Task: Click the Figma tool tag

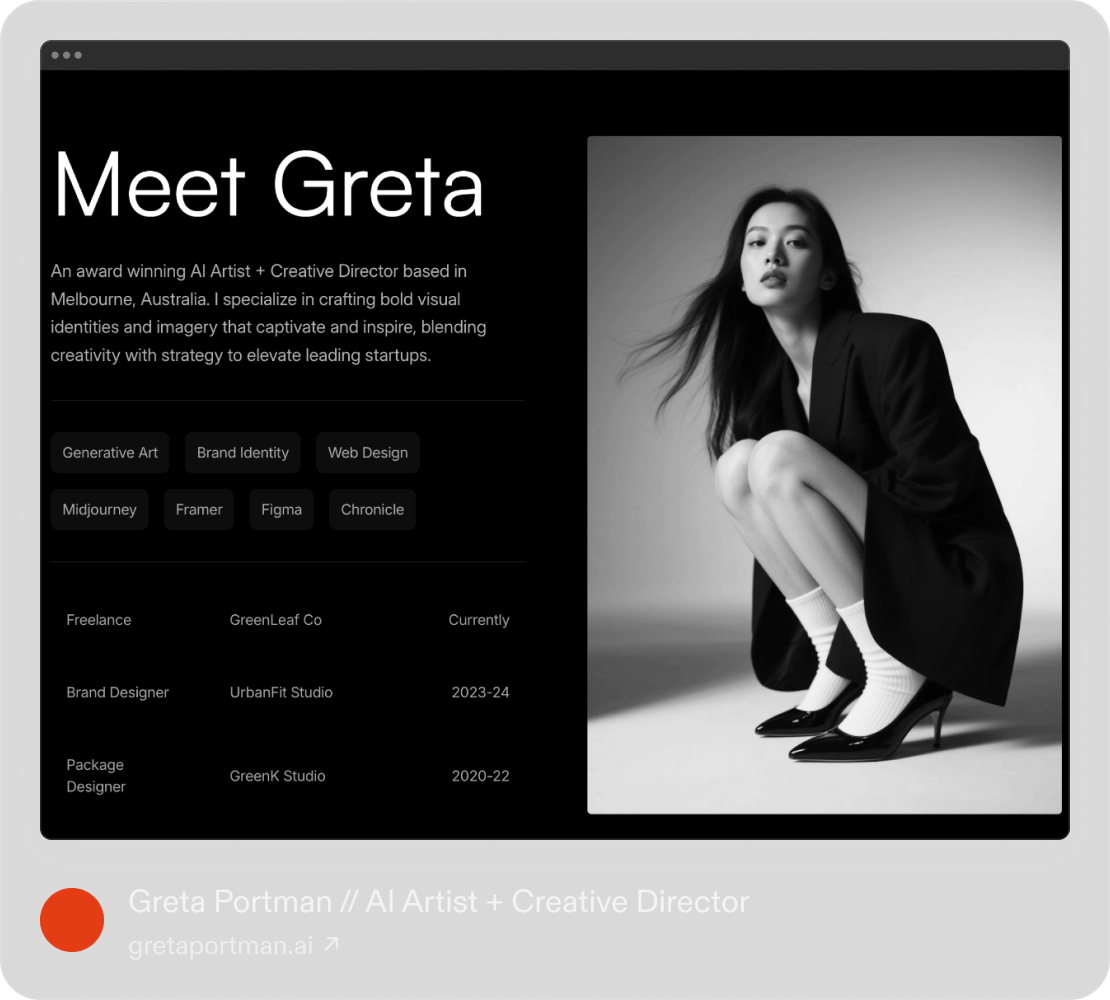Action: tap(281, 510)
